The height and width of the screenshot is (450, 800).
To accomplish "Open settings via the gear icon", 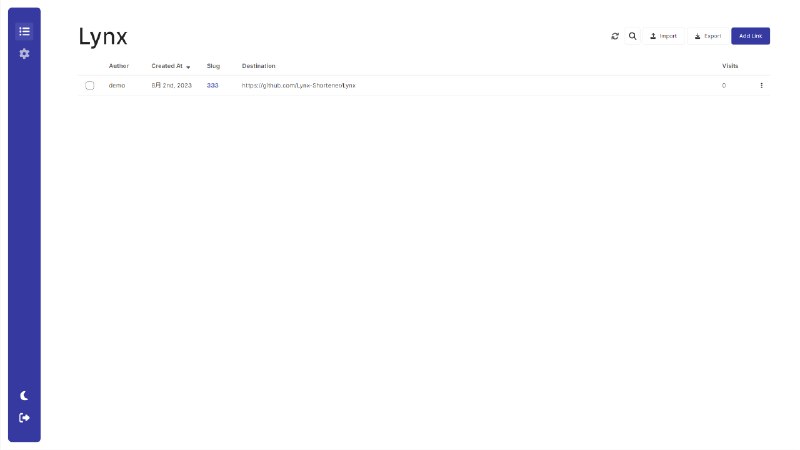I will pos(24,53).
